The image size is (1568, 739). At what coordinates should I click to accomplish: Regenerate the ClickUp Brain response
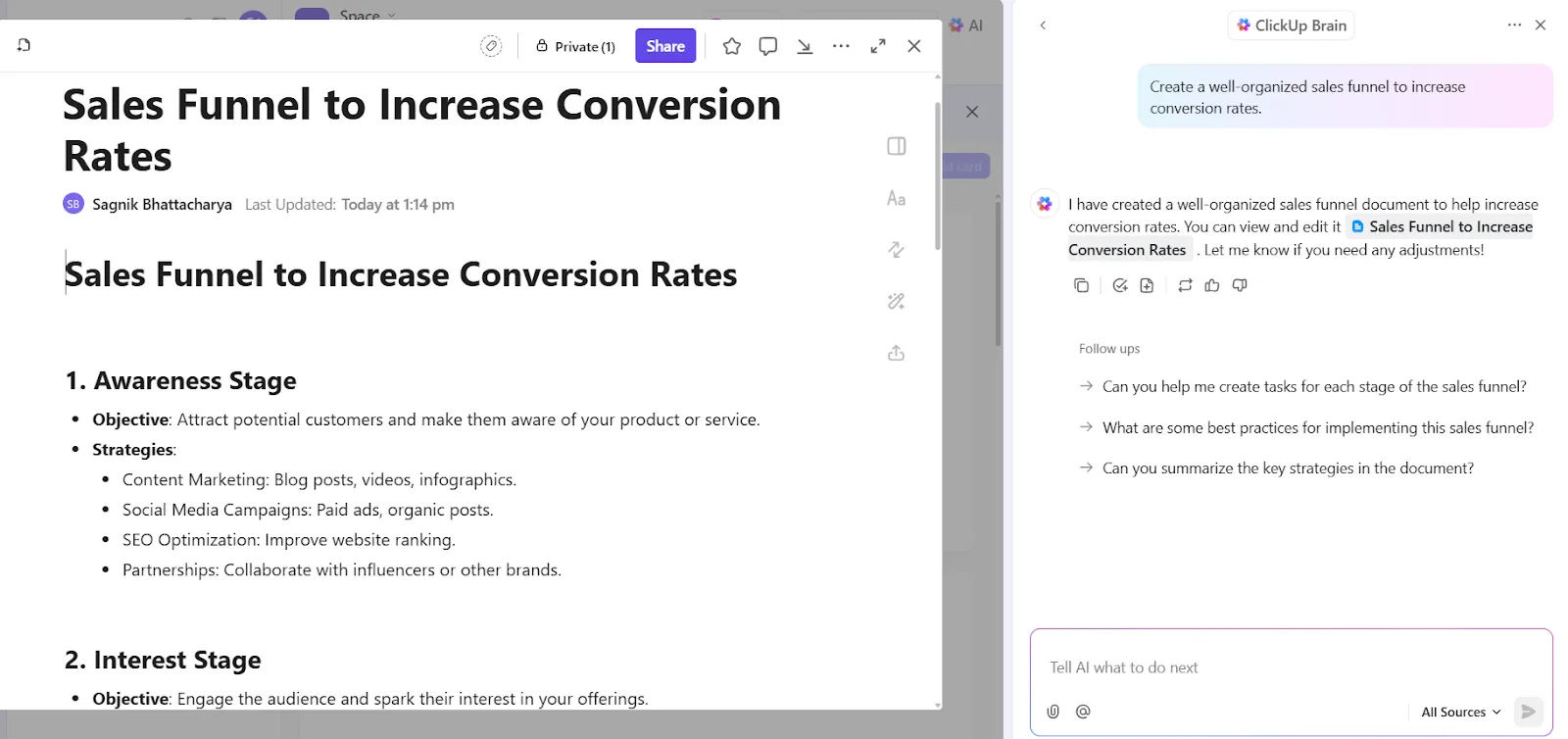point(1185,285)
